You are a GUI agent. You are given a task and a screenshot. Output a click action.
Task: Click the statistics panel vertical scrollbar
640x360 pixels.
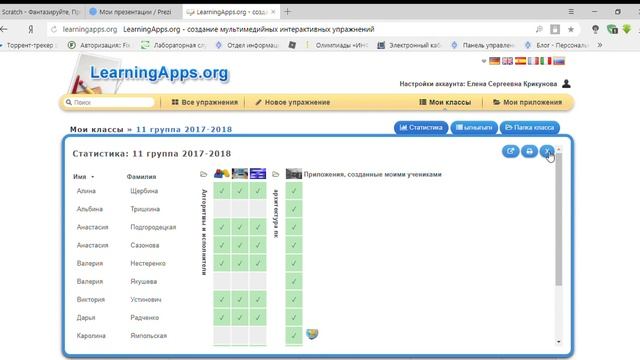558,220
